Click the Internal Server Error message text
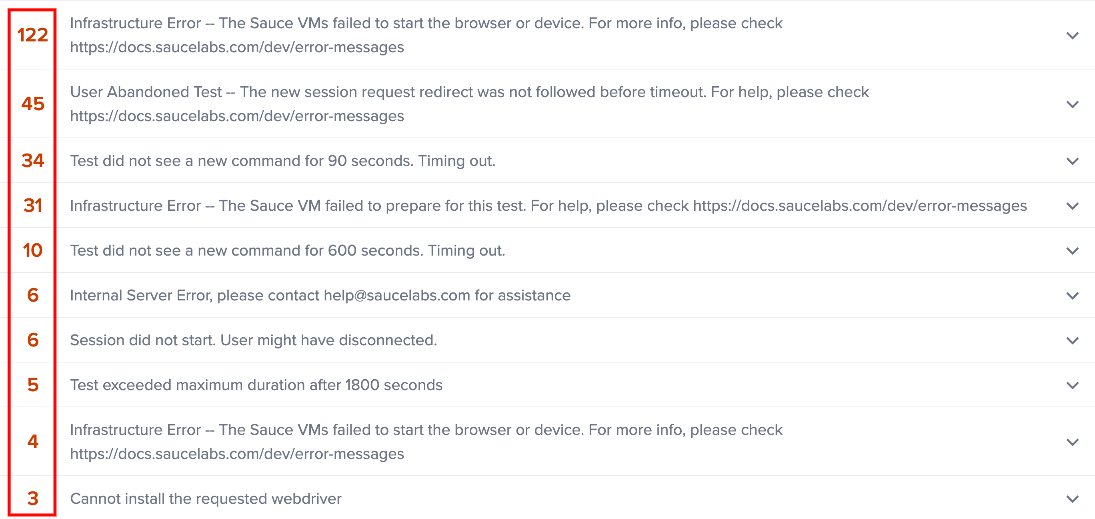1095x519 pixels. pos(320,295)
